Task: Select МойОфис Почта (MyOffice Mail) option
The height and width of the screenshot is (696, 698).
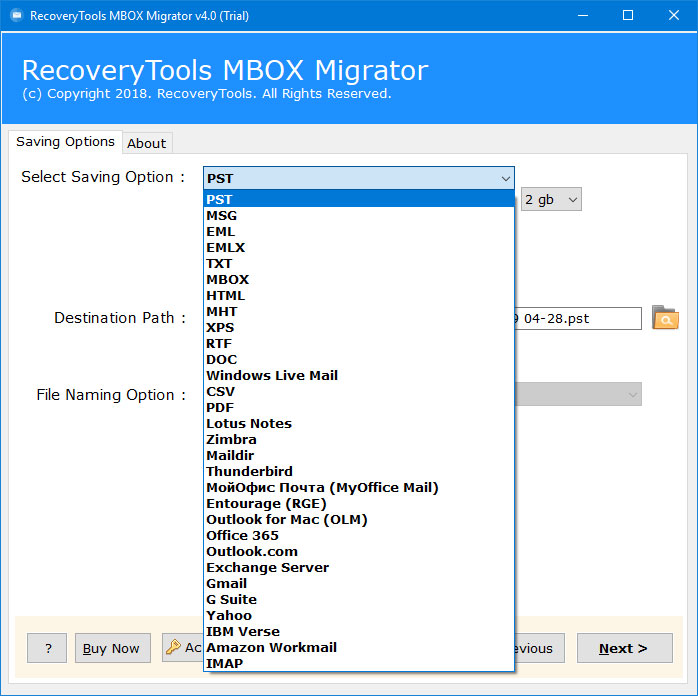Action: (359, 488)
